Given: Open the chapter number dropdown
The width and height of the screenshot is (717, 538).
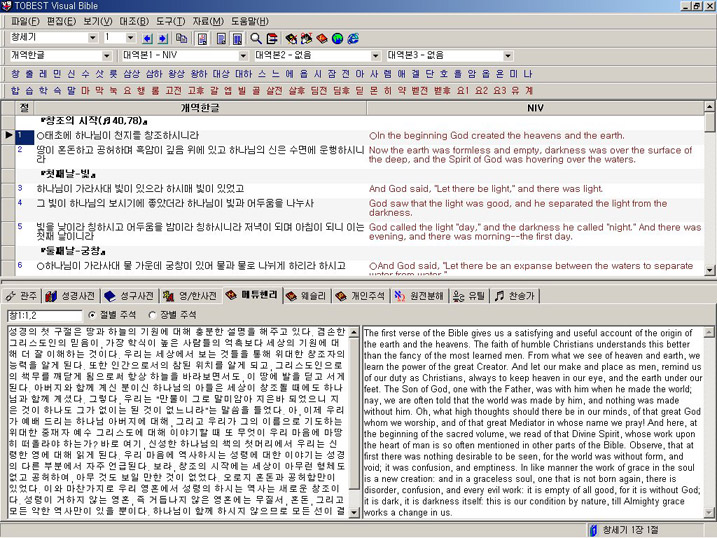Looking at the screenshot, I should pos(130,38).
